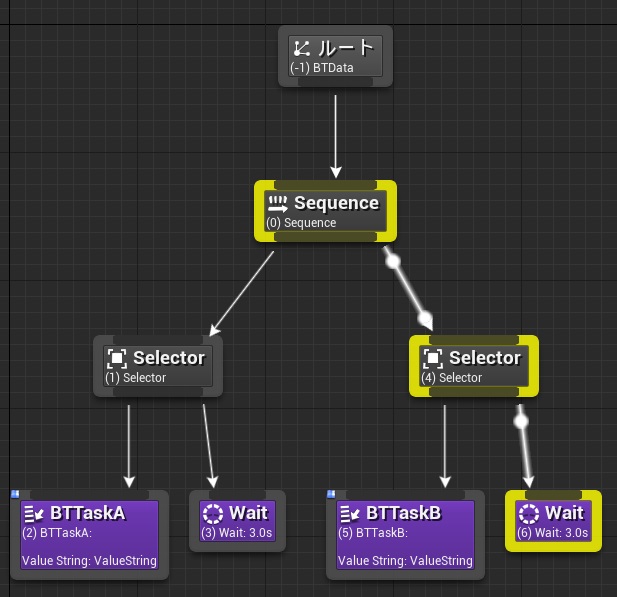Select the root node icon
The height and width of the screenshot is (597, 617).
(302, 48)
